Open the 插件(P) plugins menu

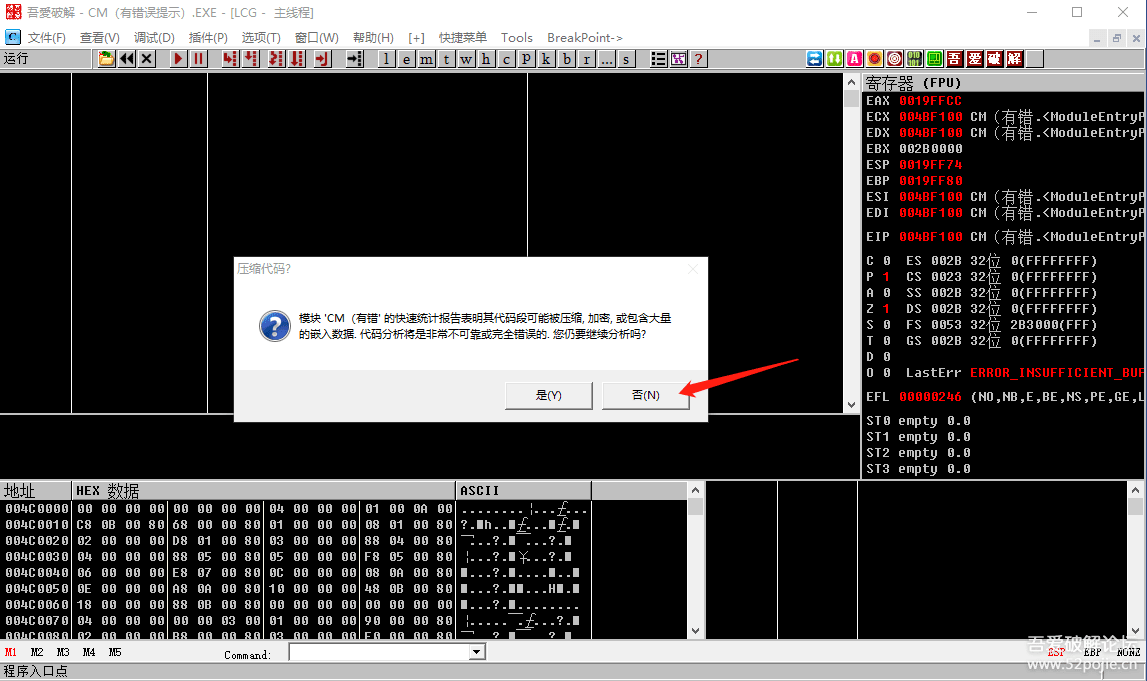pos(208,38)
